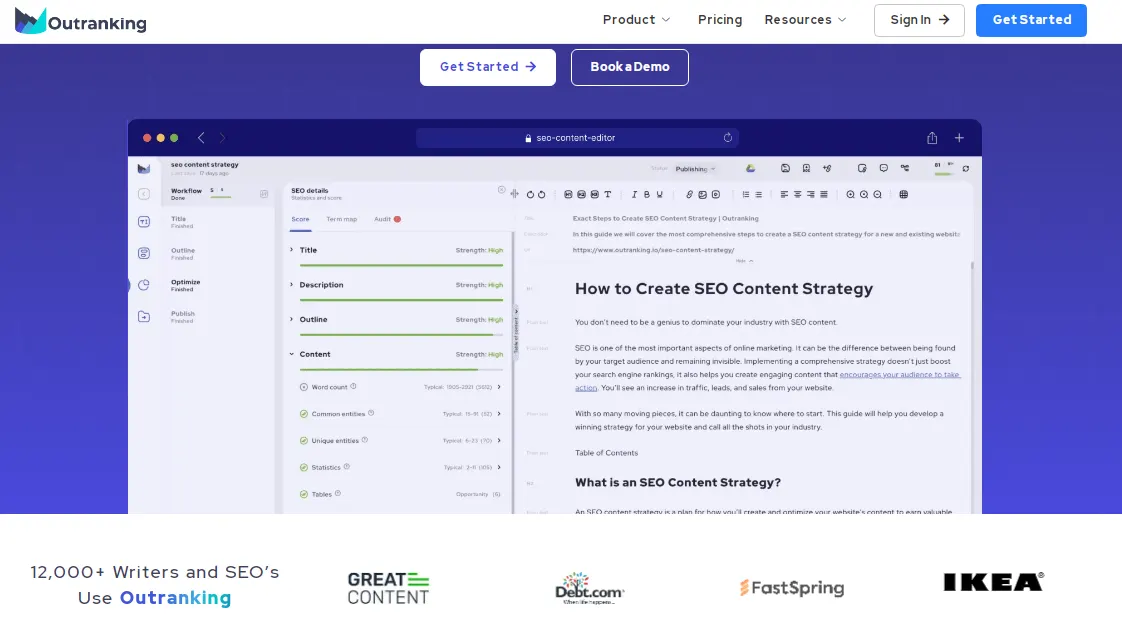Click the refresh score icon at top right
The image size is (1122, 633).
click(x=966, y=169)
